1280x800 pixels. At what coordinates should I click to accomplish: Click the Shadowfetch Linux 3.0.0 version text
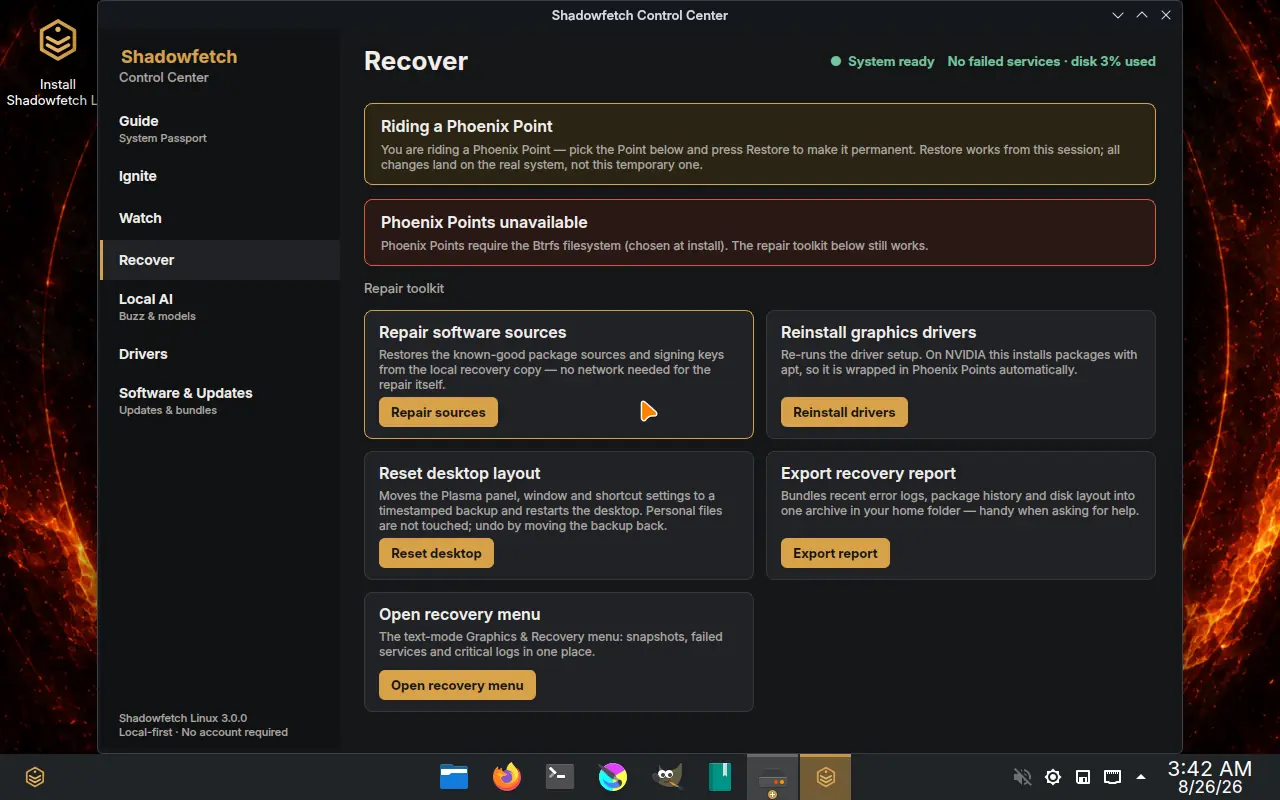183,718
